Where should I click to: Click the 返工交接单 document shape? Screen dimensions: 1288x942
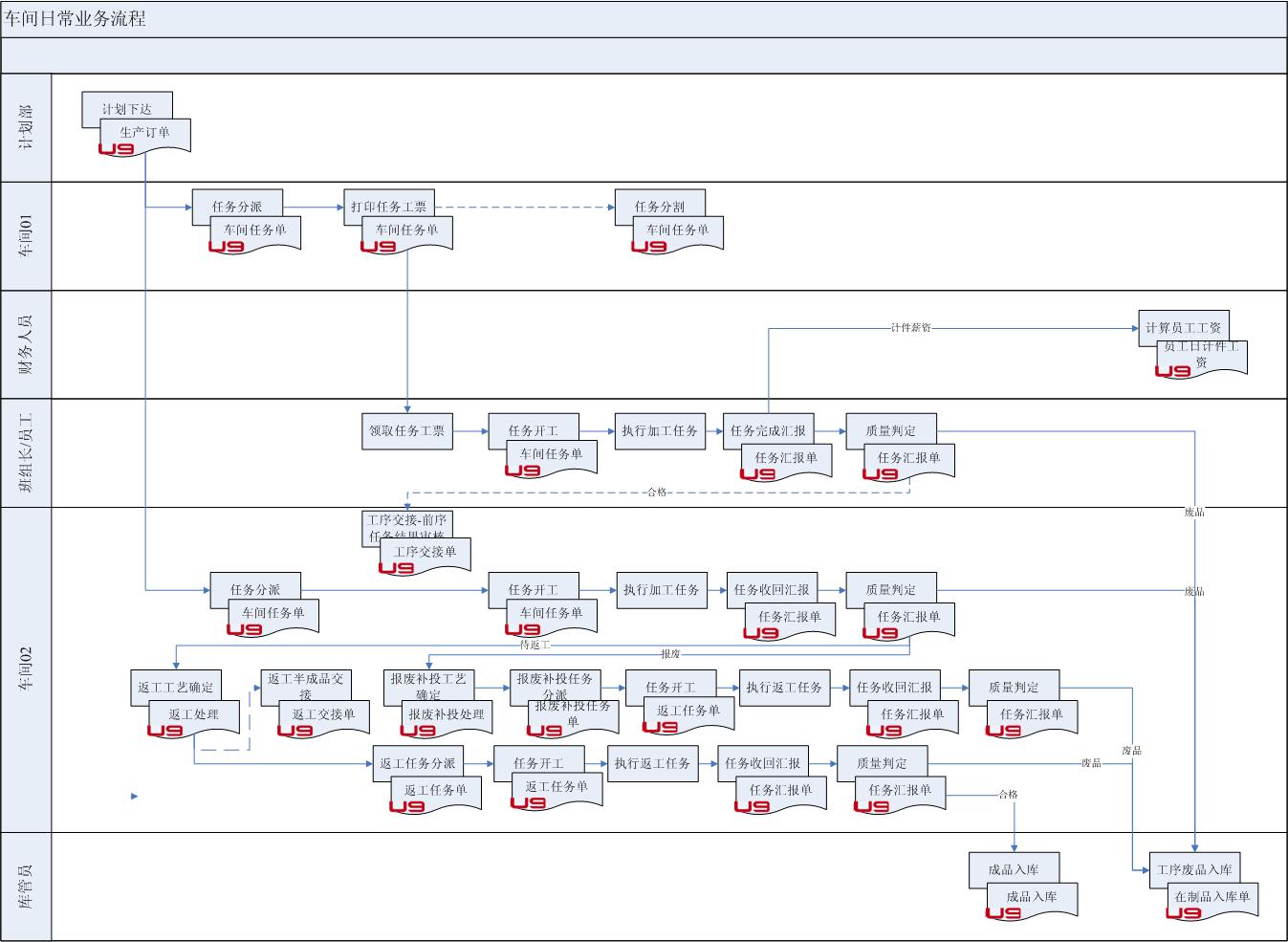[324, 718]
